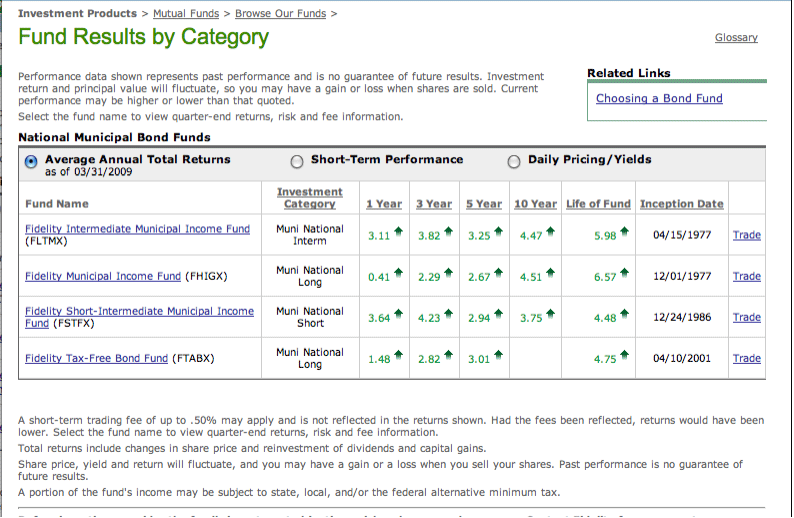
Task: Click up arrow beside FSTFX Life of Fund 4.48
Action: pyautogui.click(x=624, y=314)
